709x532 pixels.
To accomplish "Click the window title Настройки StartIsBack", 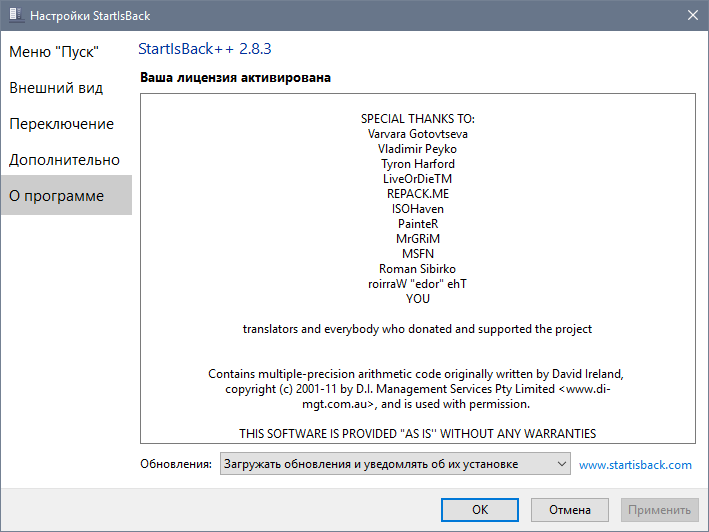I will (91, 15).
